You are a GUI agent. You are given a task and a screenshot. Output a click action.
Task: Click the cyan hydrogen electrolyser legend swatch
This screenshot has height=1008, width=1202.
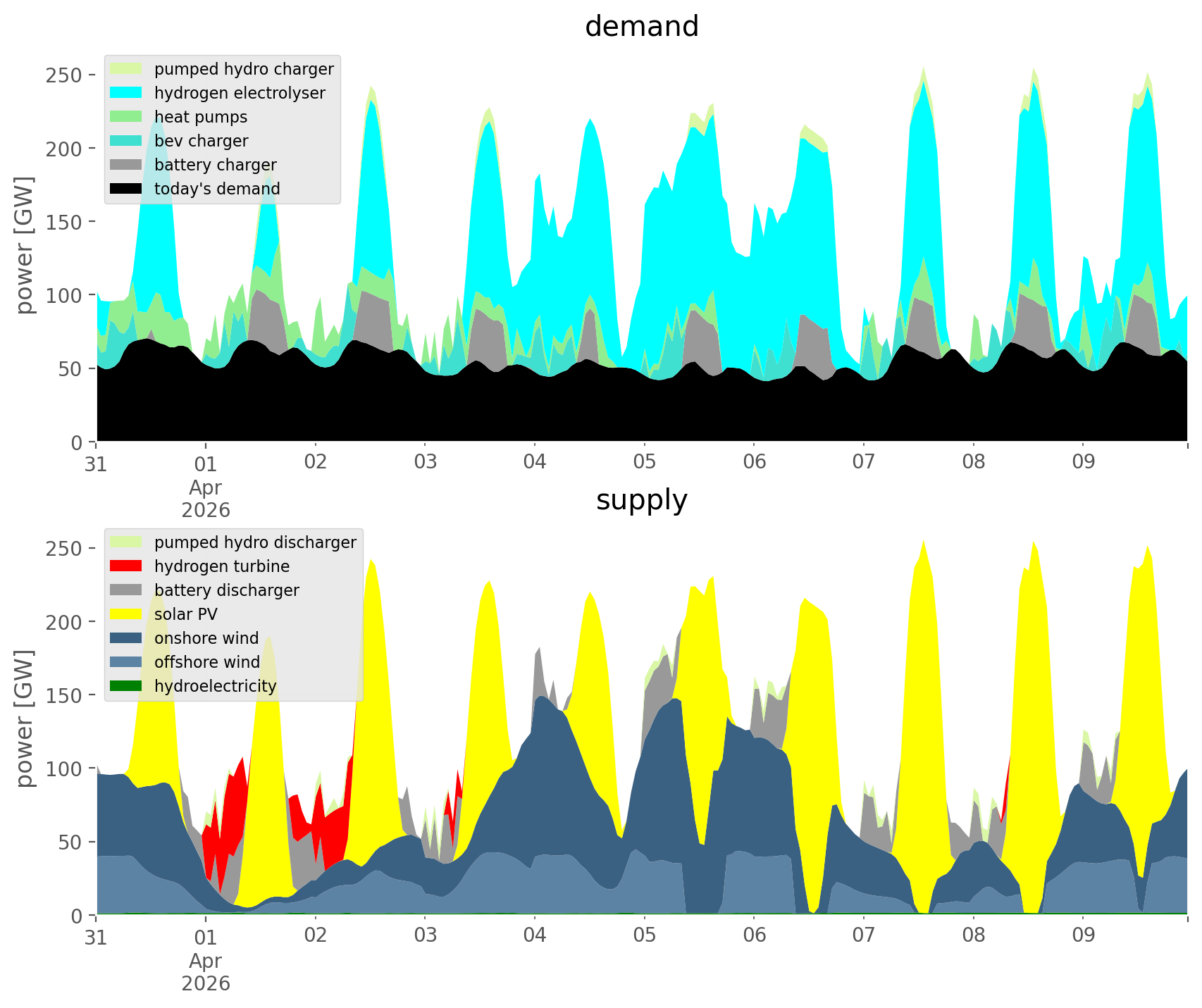[x=126, y=93]
